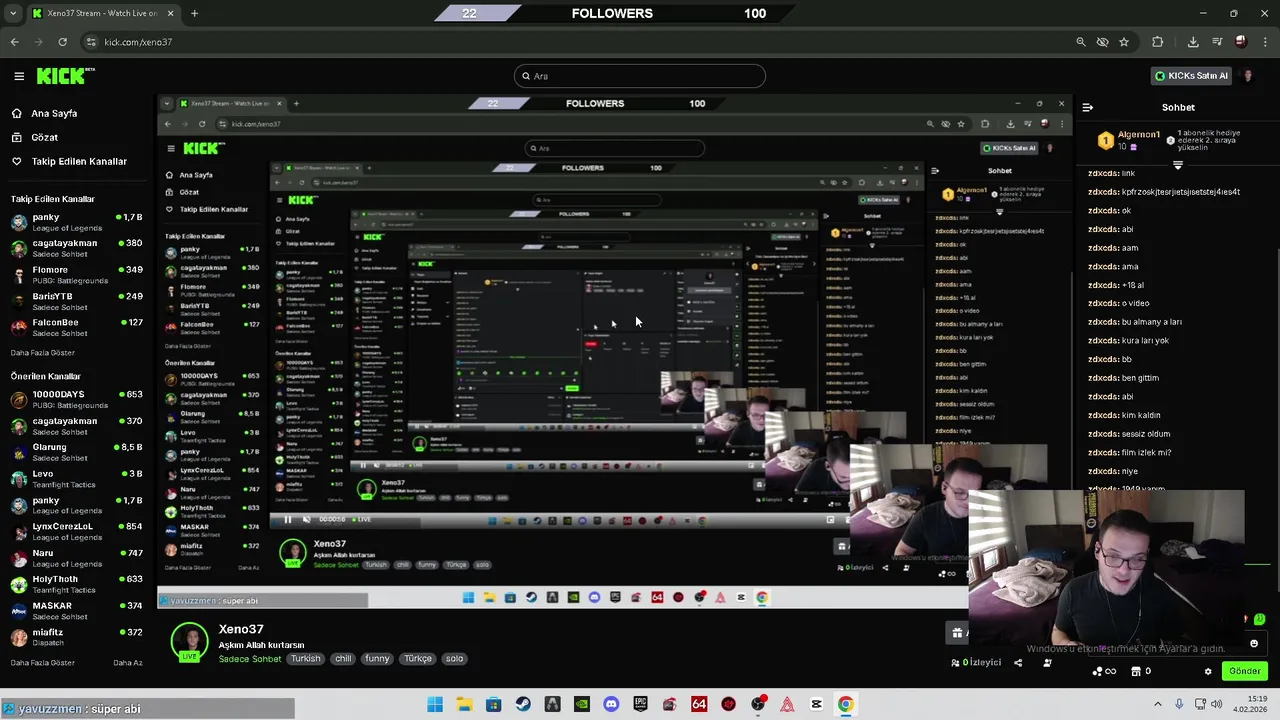
Task: Open Windows Start menu
Action: click(435, 704)
